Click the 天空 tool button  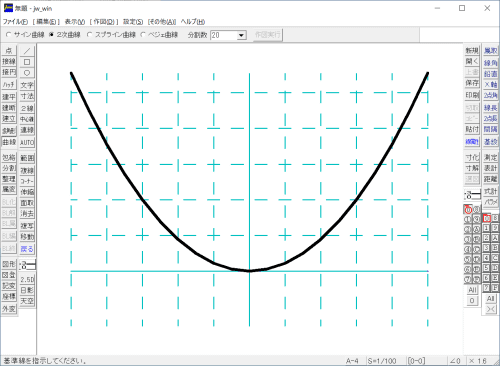(x=27, y=301)
